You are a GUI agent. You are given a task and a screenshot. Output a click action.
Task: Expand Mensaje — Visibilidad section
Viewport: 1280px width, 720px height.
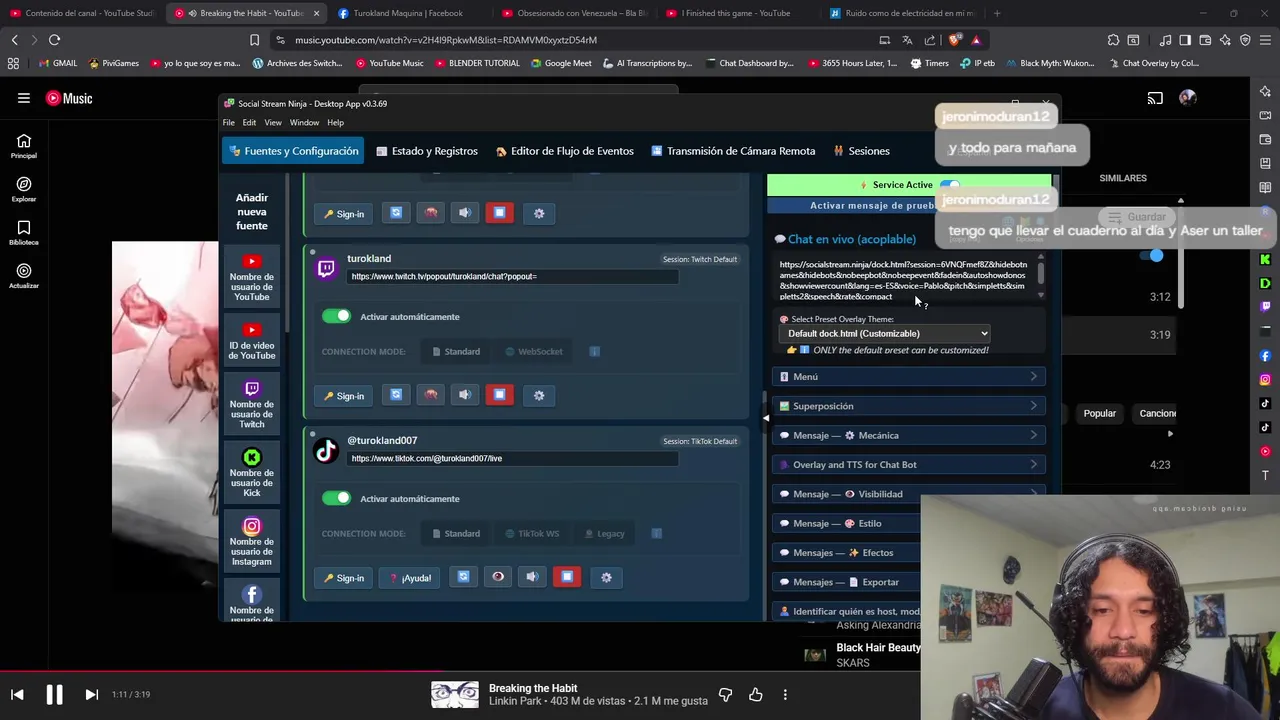(909, 494)
